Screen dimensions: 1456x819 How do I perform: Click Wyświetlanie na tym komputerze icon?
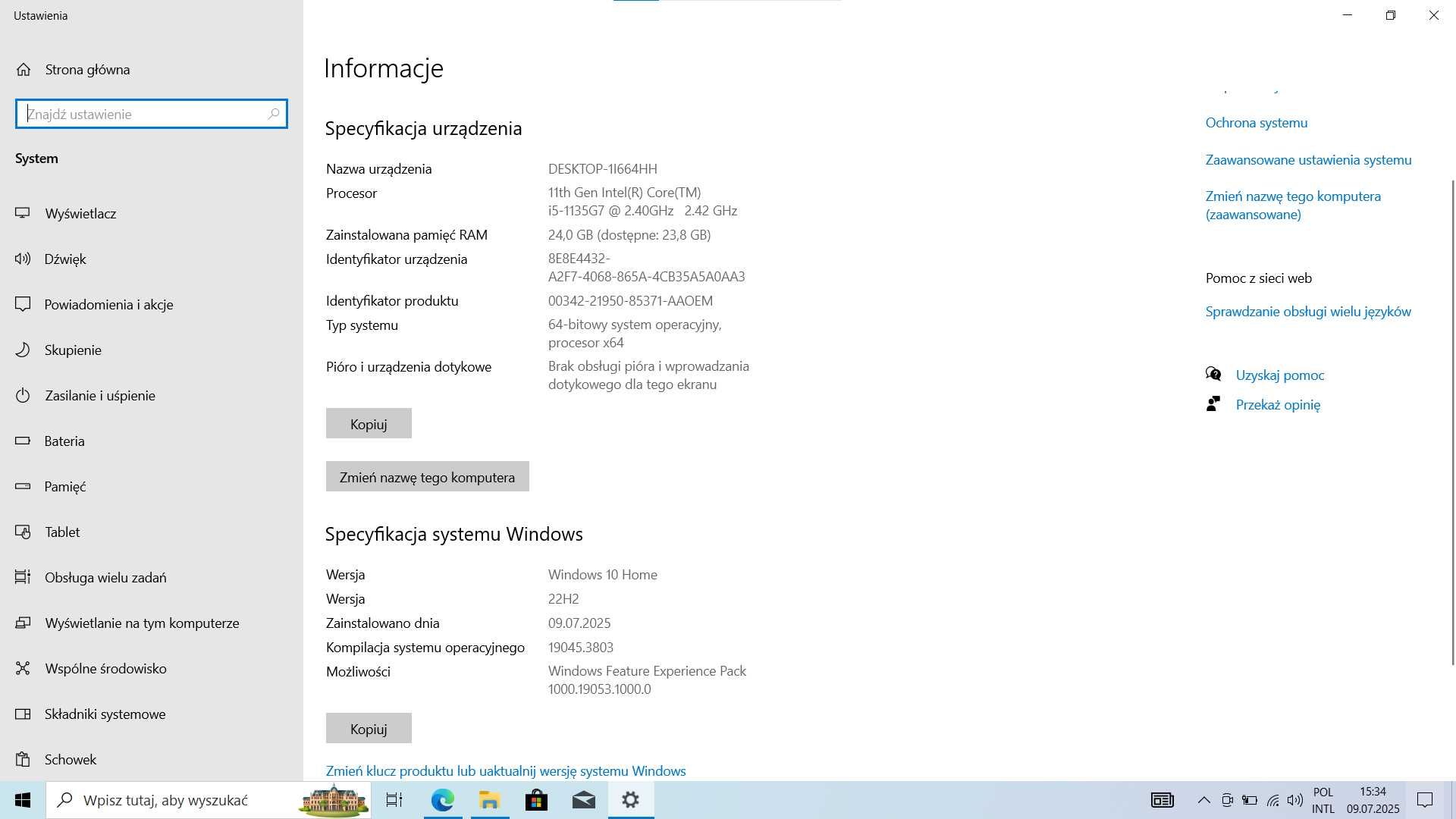(x=23, y=623)
